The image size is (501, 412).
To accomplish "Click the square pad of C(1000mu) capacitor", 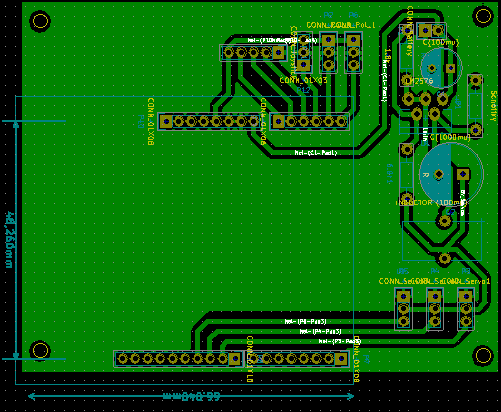I will (463, 174).
